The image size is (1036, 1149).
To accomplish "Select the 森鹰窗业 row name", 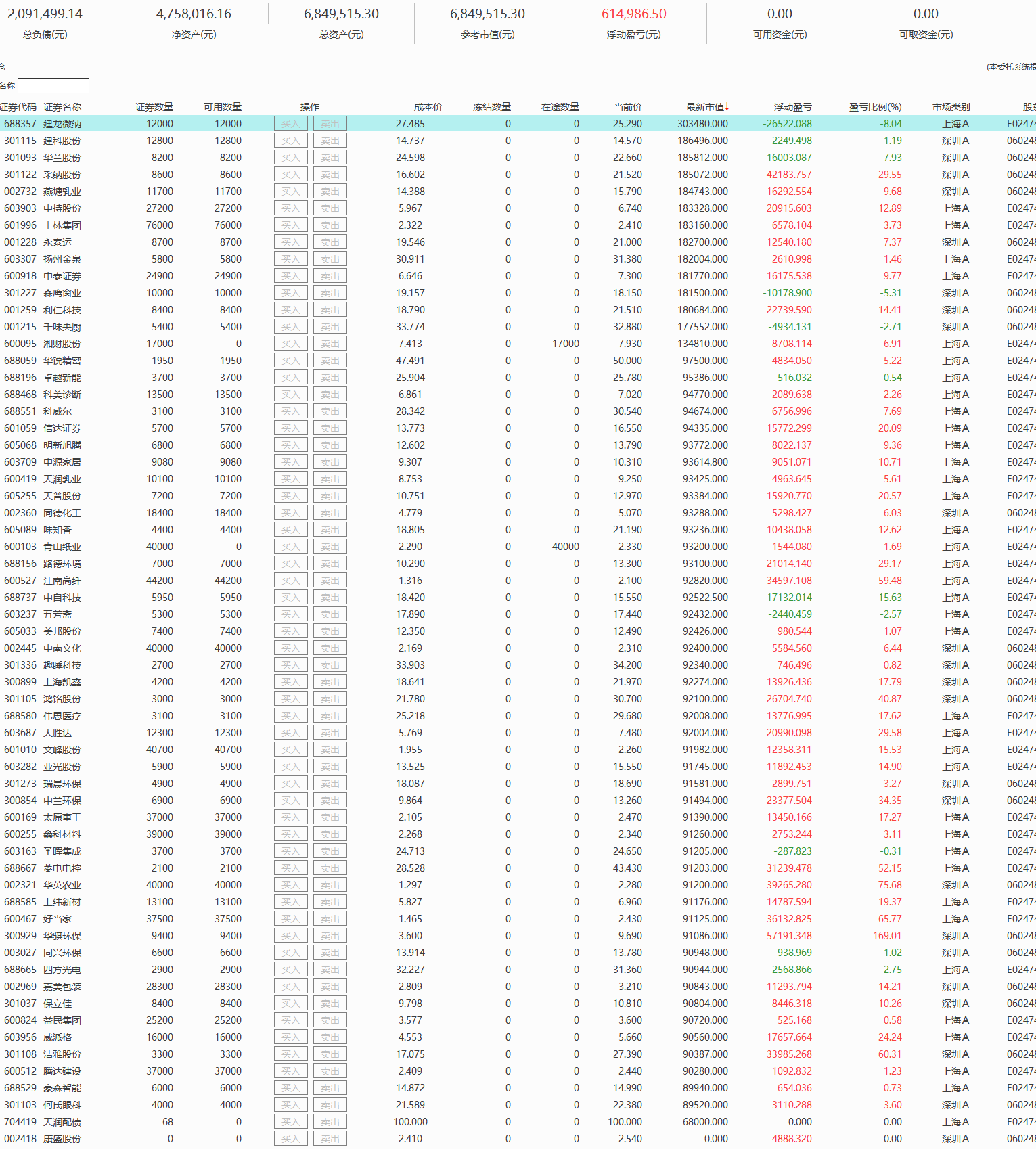I will coord(62,293).
